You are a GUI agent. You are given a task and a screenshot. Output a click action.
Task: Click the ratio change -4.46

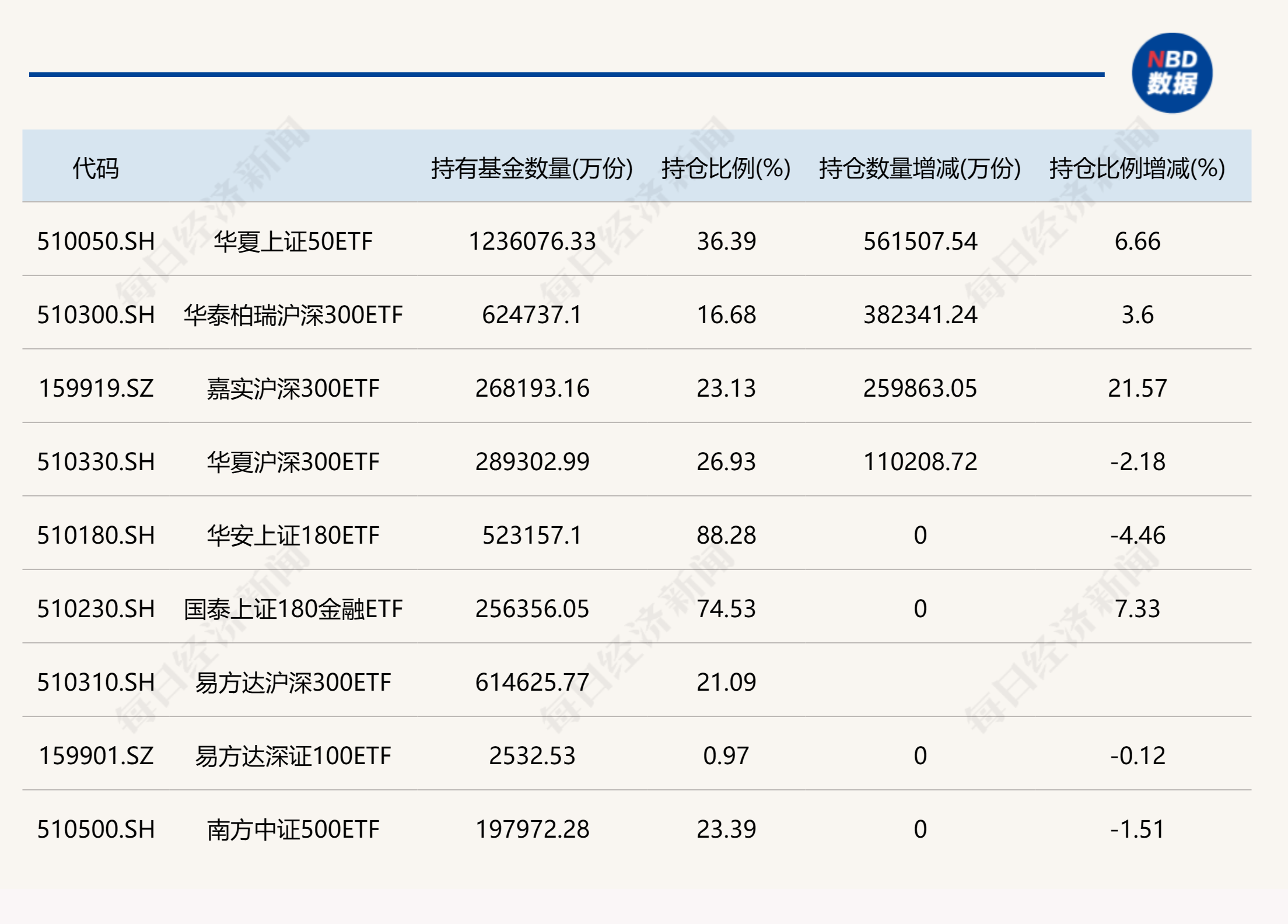[x=1137, y=535]
